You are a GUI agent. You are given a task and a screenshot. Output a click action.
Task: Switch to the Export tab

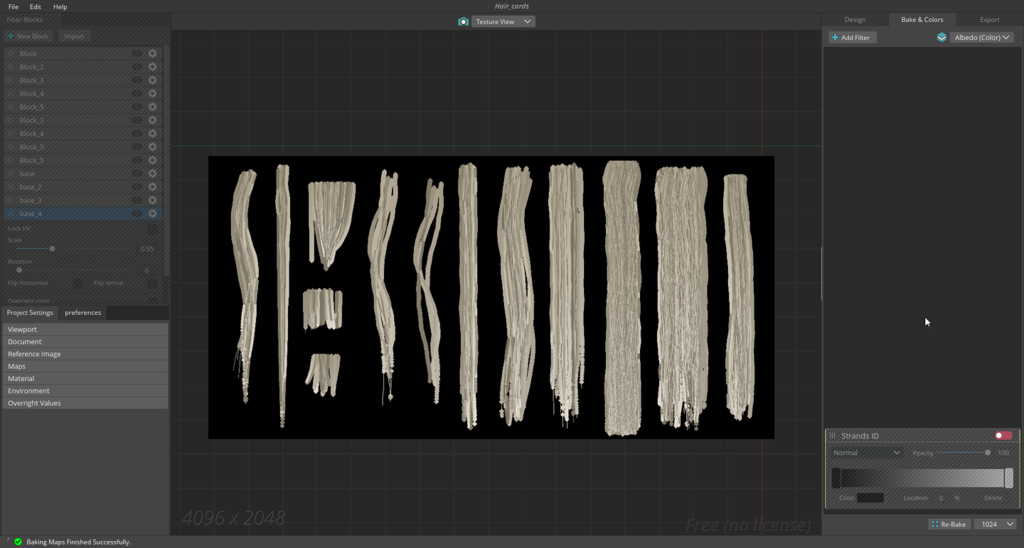point(989,19)
